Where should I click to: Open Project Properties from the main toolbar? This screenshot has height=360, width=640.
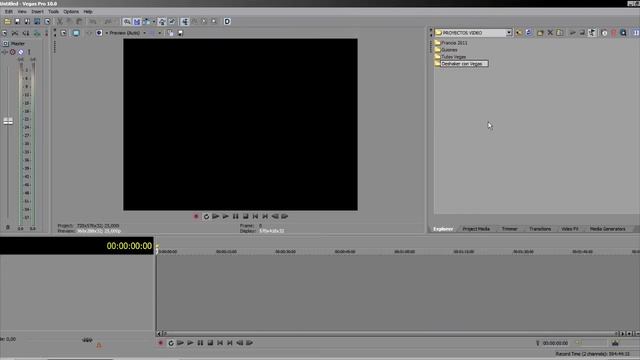pos(47,21)
